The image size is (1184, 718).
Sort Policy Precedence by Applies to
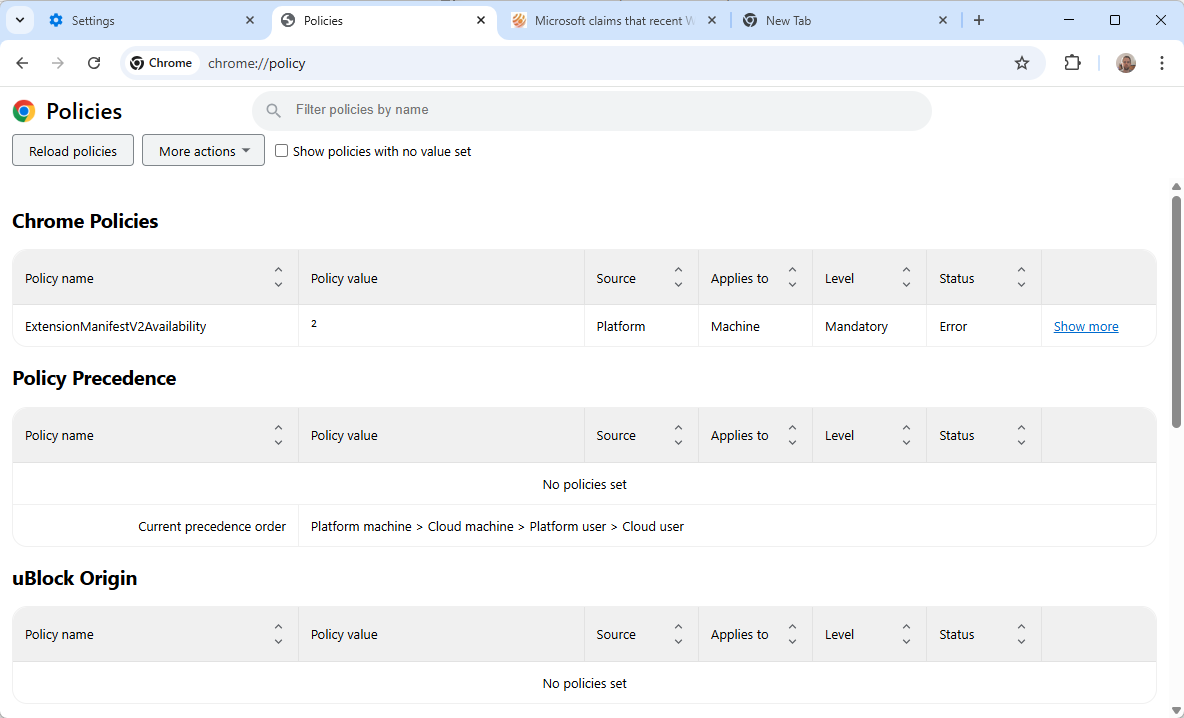[792, 435]
